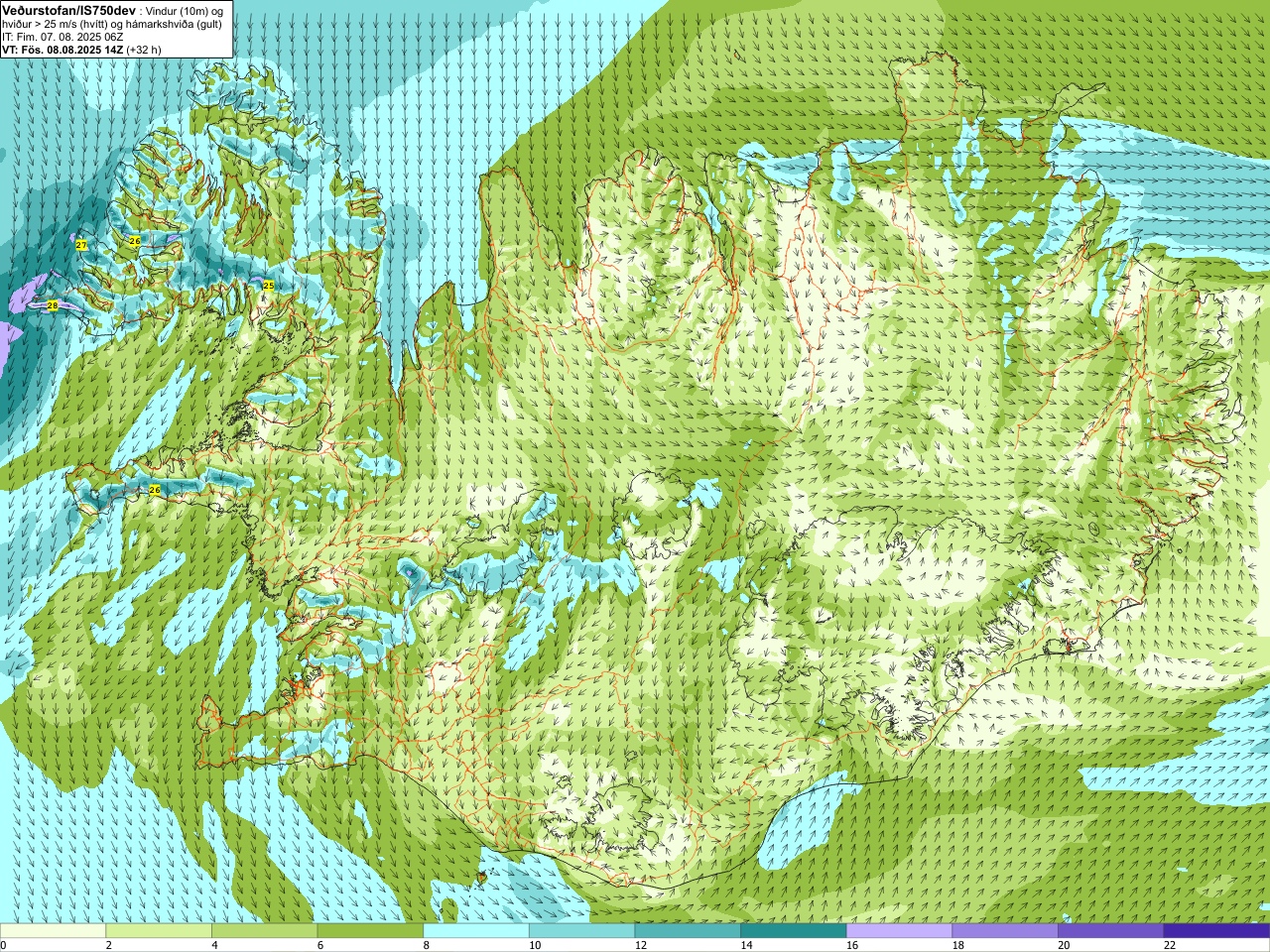Viewport: 1270px width, 952px height.
Task: Select the 0–2 m/s pale legend swatch
Action: [x=53, y=931]
